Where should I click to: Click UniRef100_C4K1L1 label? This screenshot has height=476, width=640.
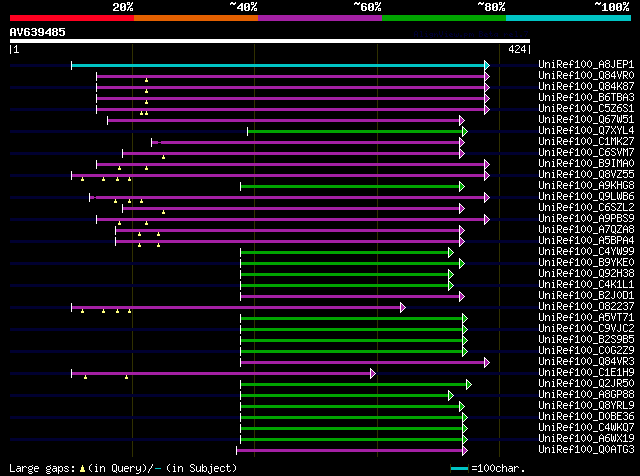(x=586, y=285)
